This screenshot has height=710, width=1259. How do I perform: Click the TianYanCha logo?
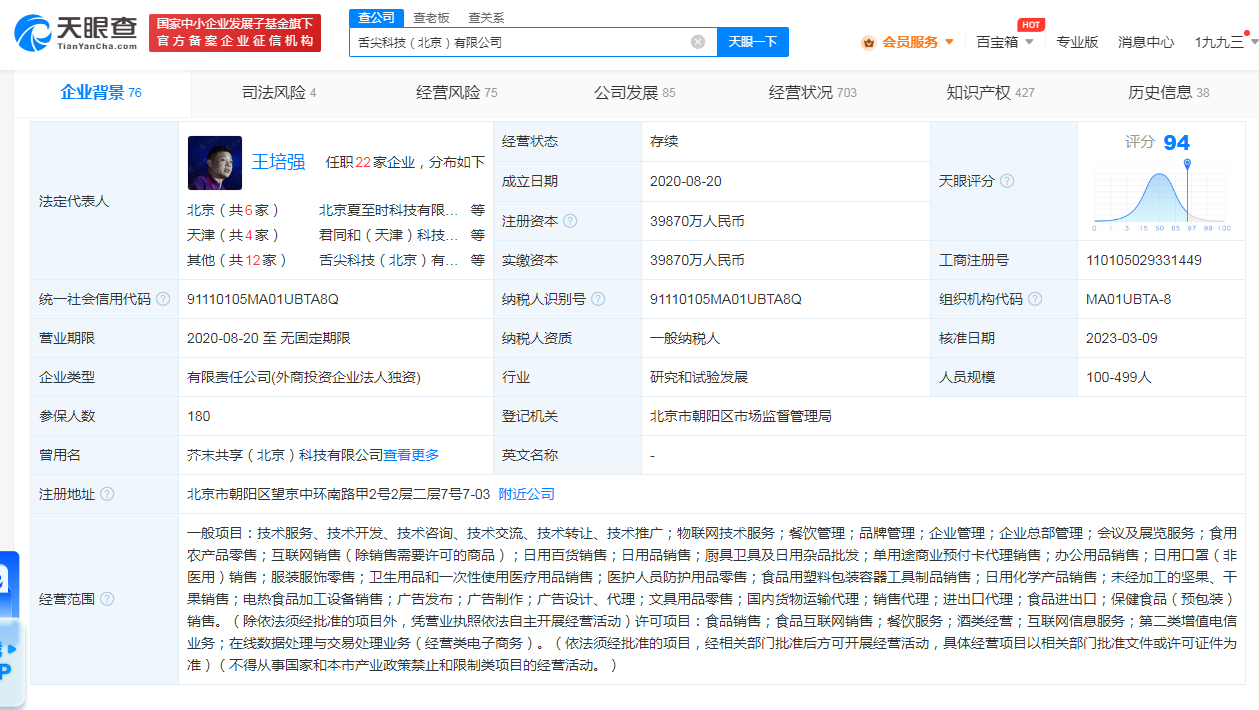click(x=75, y=32)
